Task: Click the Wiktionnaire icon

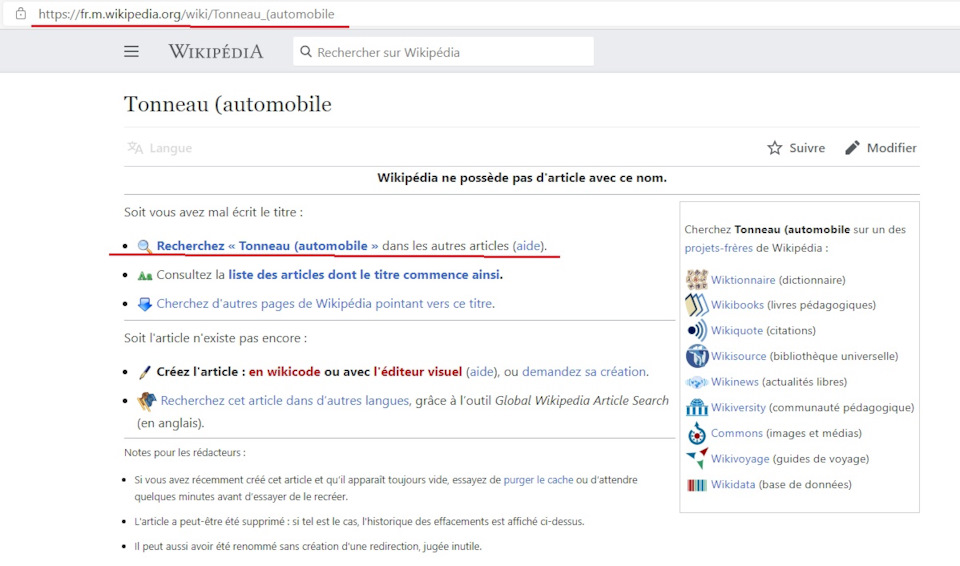Action: (x=696, y=279)
